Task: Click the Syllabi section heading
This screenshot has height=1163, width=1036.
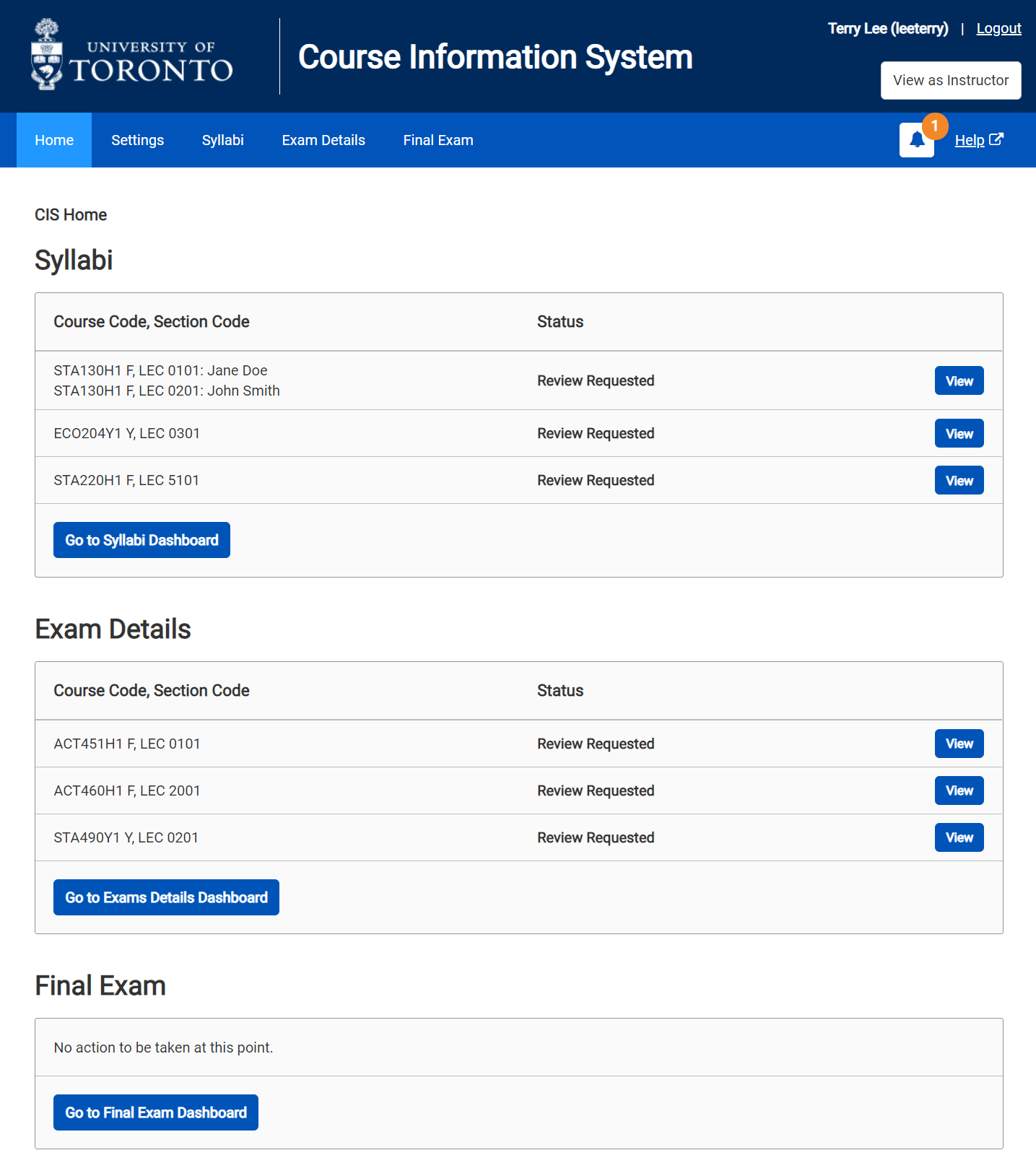Action: pos(74,260)
